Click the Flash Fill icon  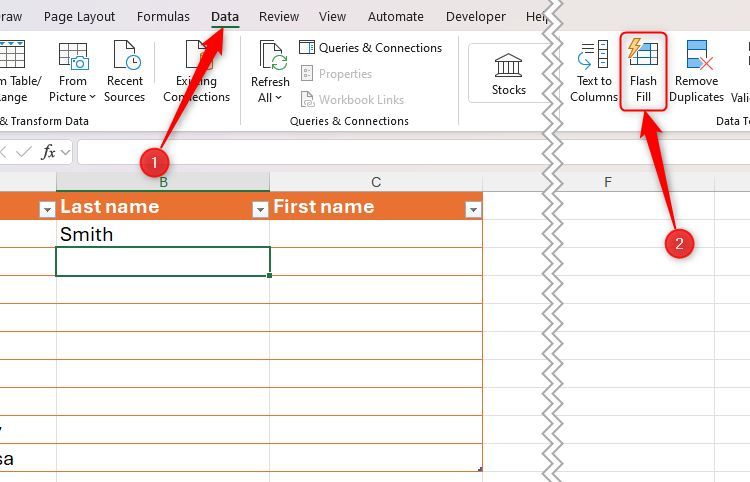point(643,55)
